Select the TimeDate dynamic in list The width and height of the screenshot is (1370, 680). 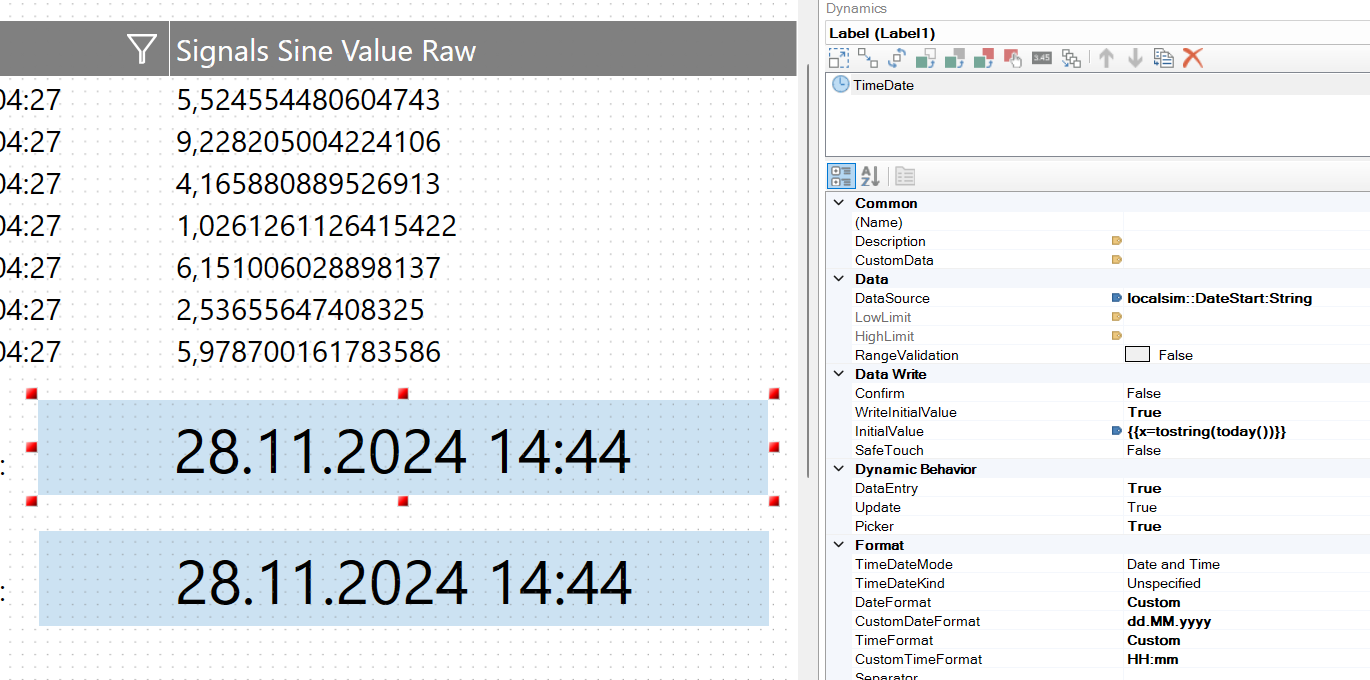(882, 85)
